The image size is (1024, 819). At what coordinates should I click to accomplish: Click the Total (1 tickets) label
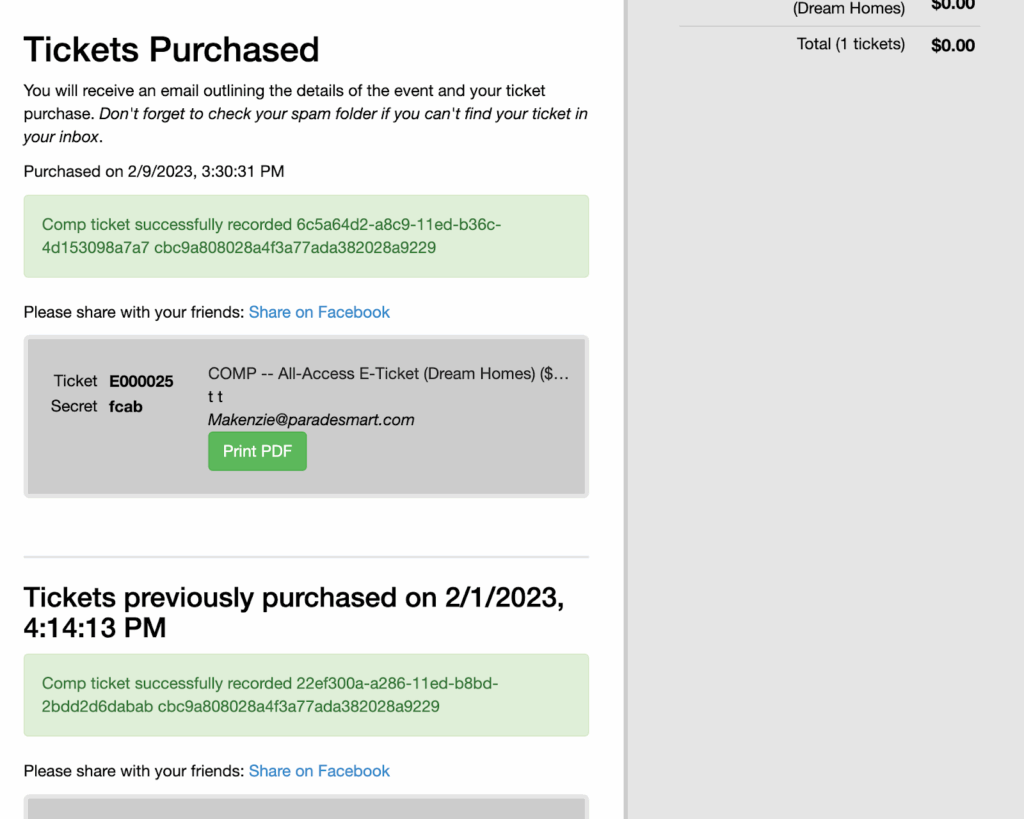point(850,44)
